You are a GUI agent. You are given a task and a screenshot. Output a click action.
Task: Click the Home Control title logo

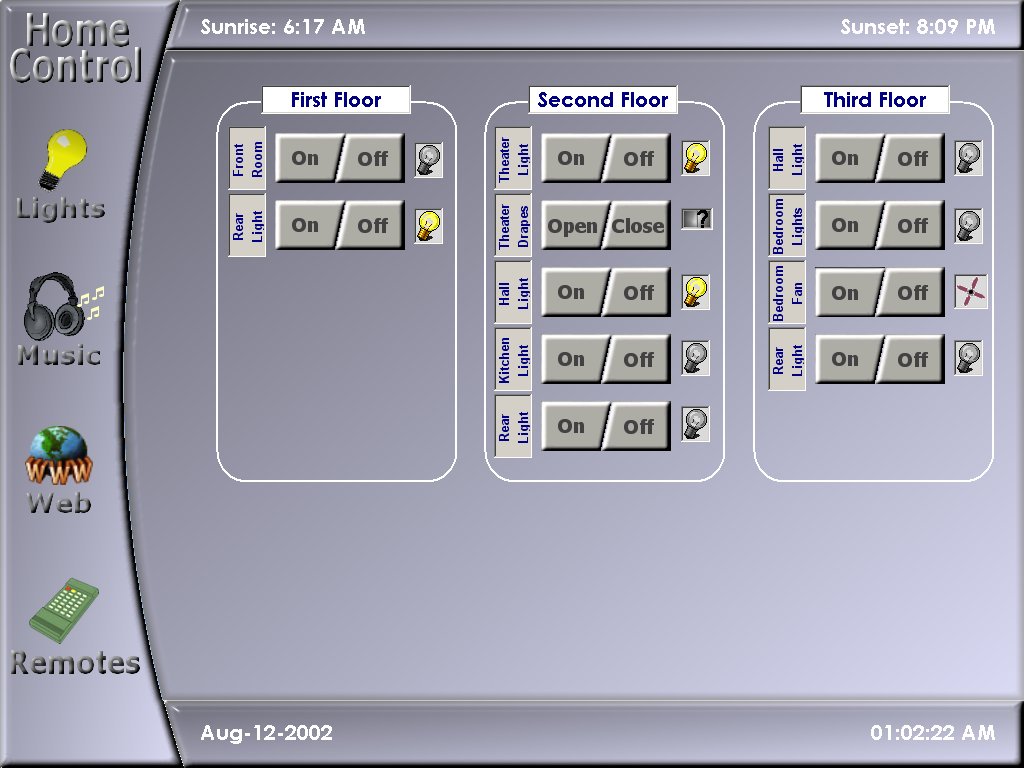[x=74, y=48]
